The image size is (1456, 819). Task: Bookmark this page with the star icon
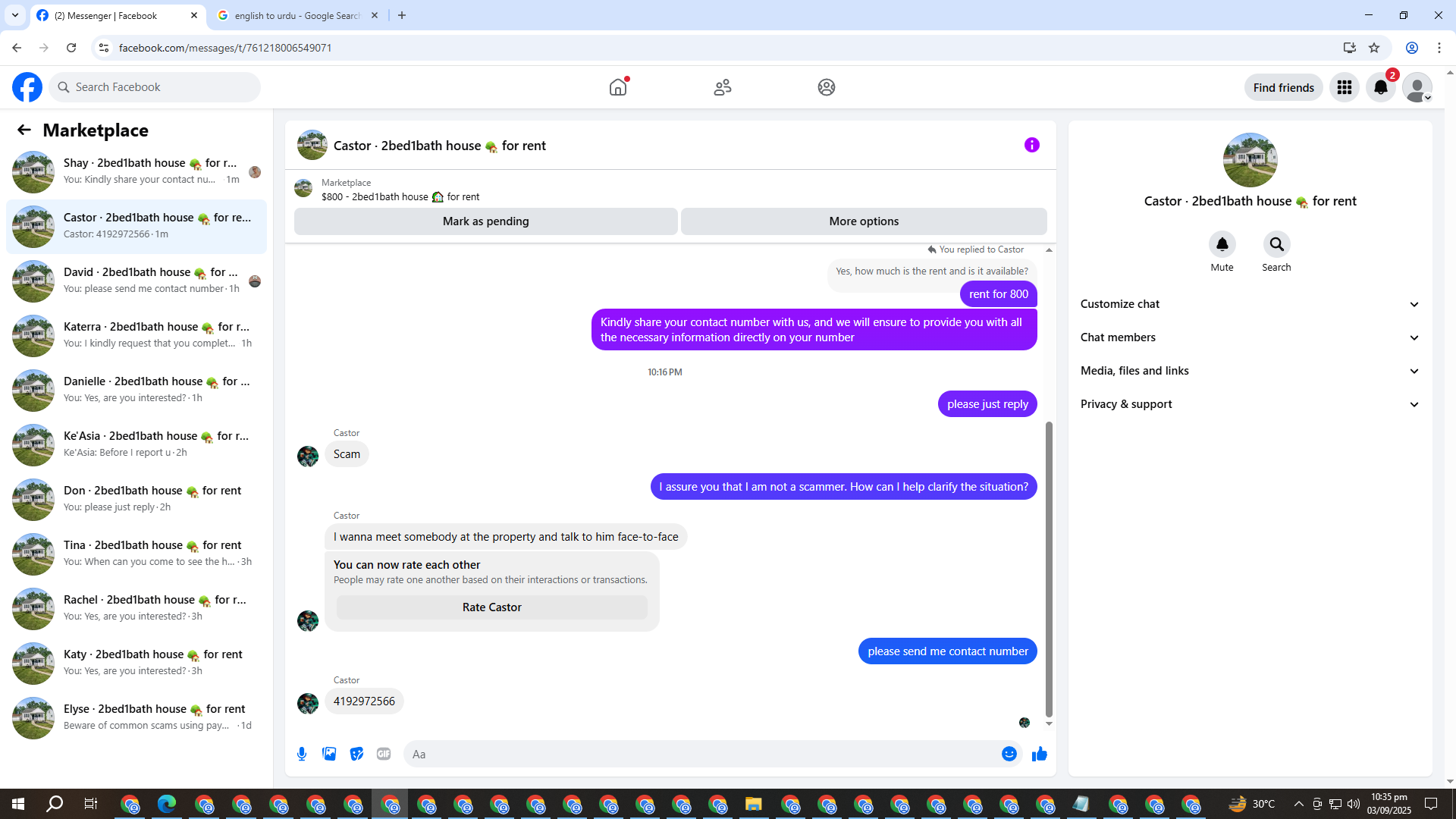(1374, 48)
